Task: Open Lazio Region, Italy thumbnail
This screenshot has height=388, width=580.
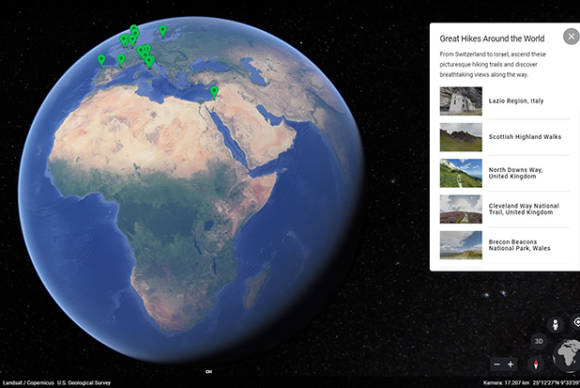Action: click(x=461, y=101)
